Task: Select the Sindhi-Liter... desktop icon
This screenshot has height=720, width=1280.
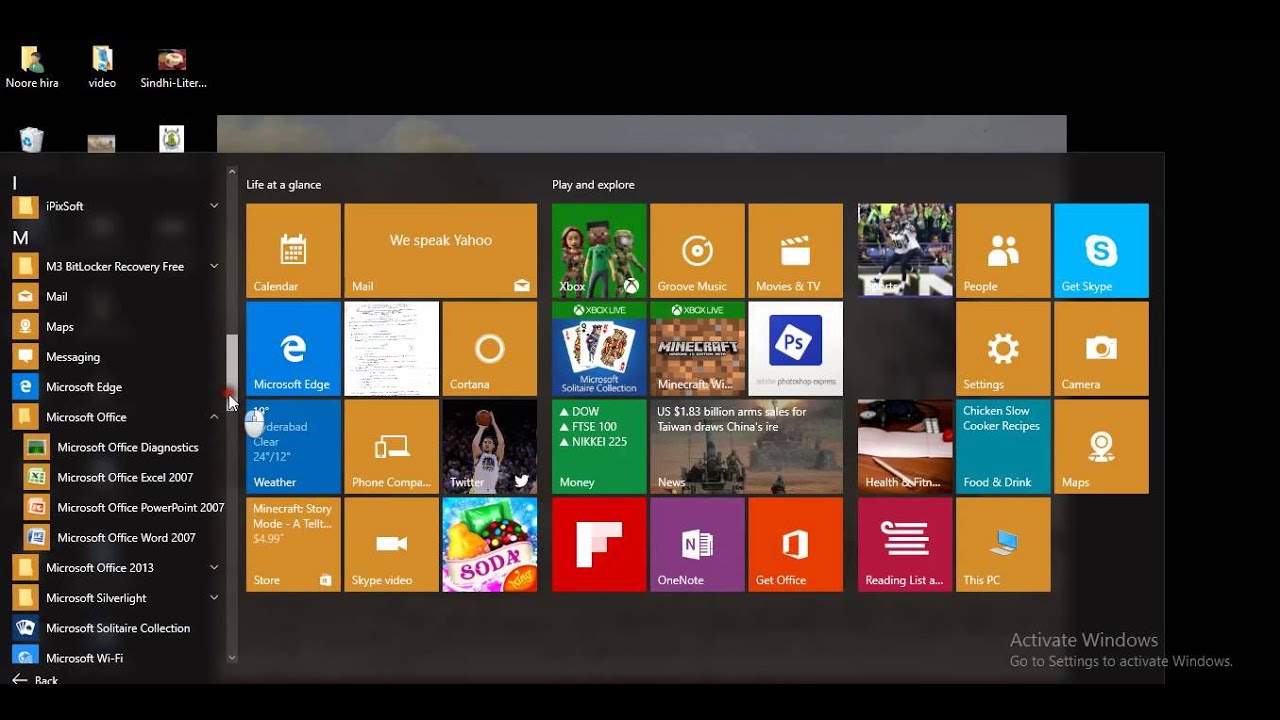Action: tap(173, 68)
